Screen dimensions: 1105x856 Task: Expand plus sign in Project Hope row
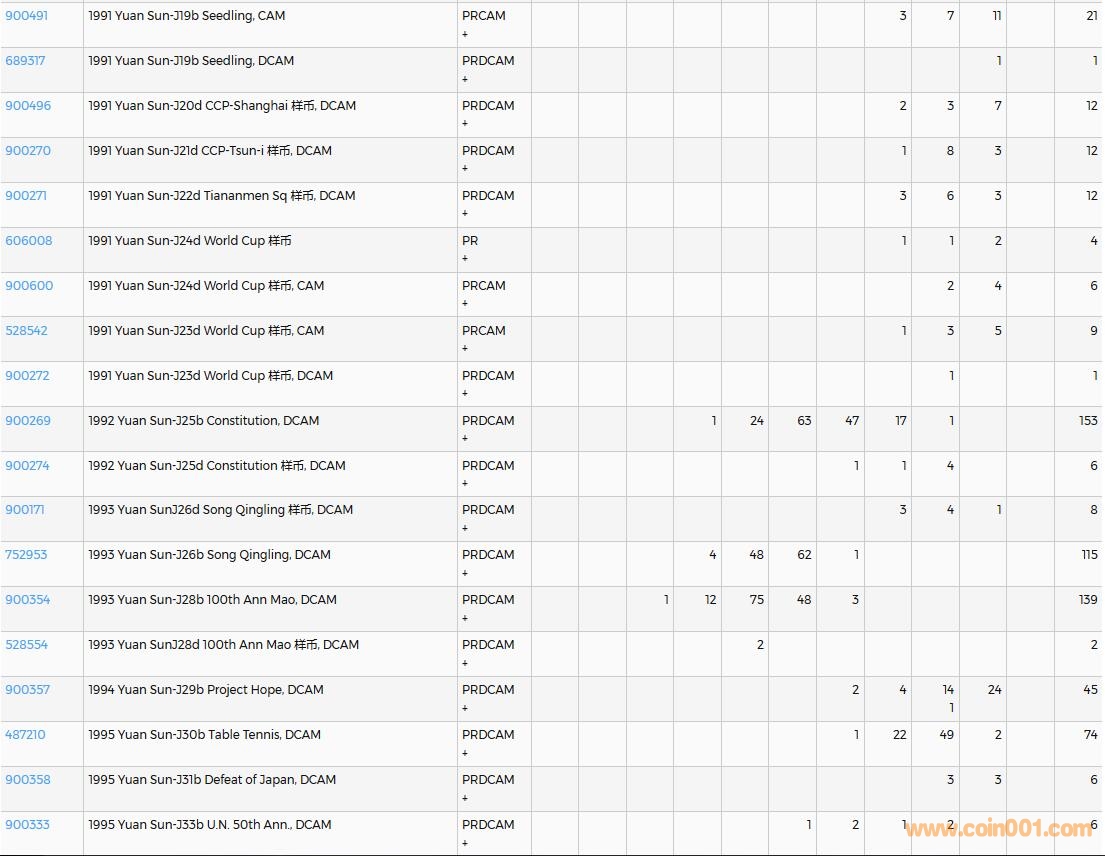(465, 708)
